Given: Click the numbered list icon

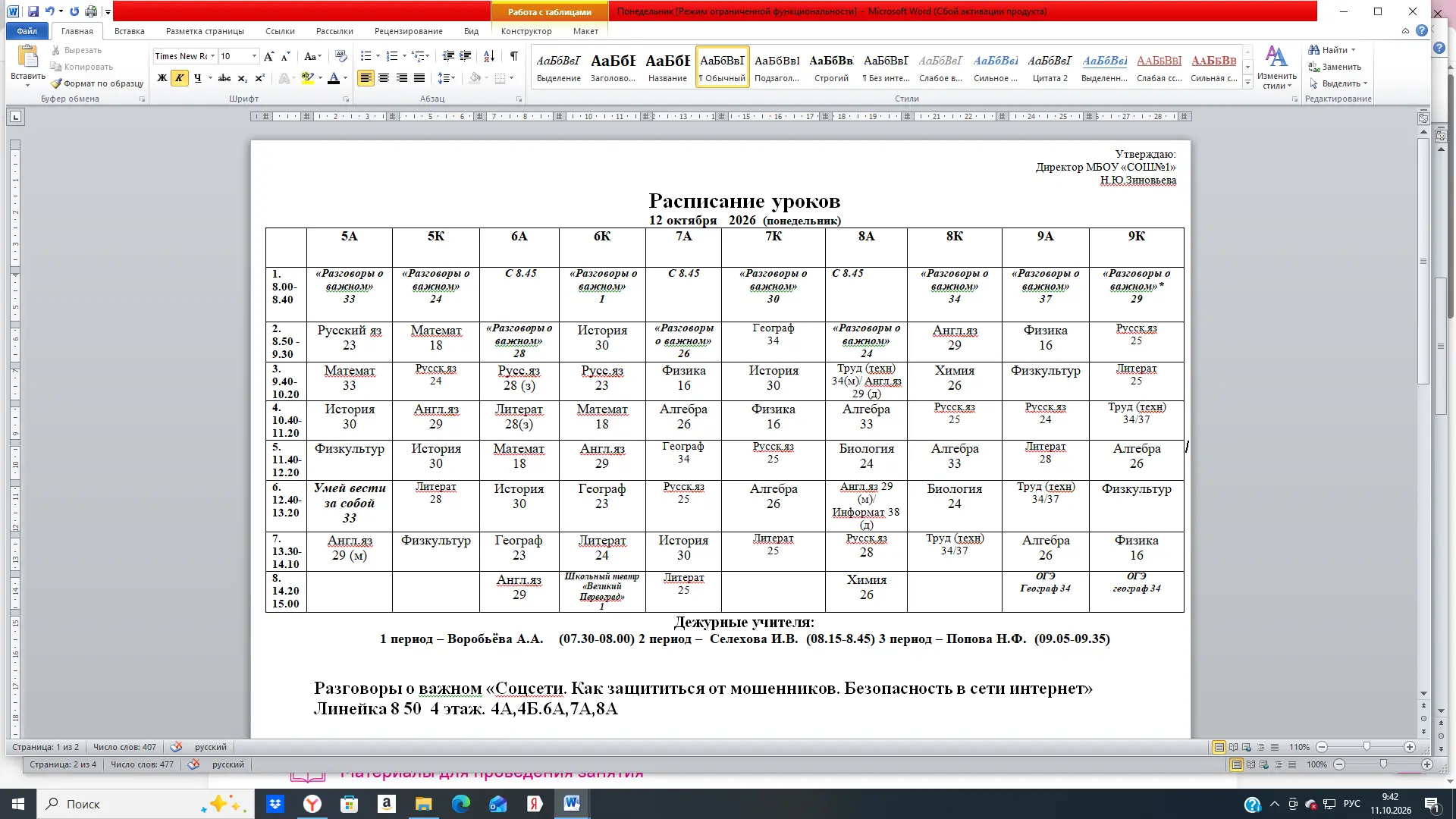Looking at the screenshot, I should pos(392,56).
